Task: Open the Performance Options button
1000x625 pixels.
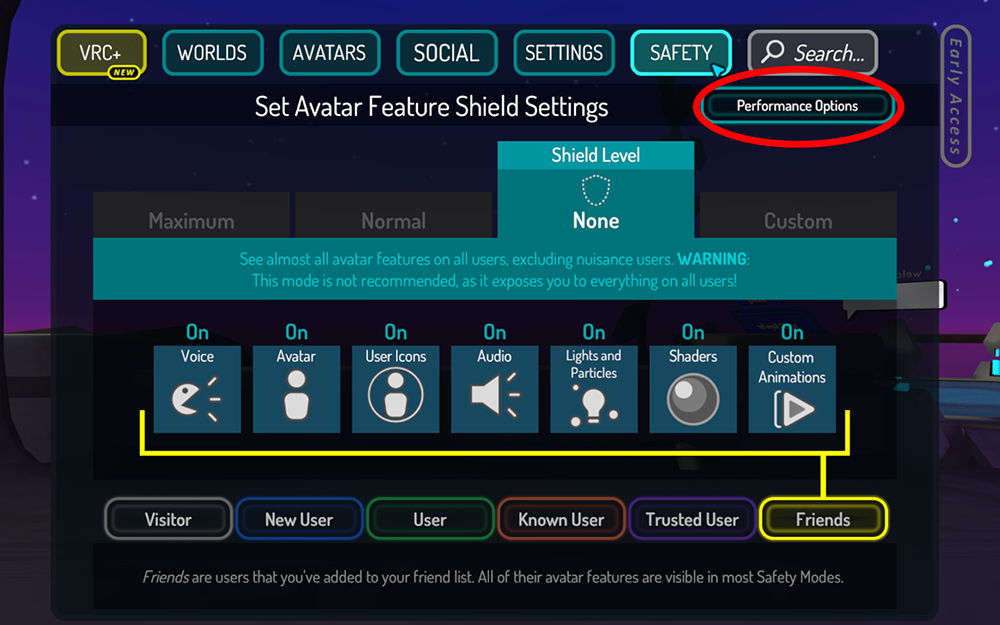Action: pyautogui.click(x=797, y=106)
